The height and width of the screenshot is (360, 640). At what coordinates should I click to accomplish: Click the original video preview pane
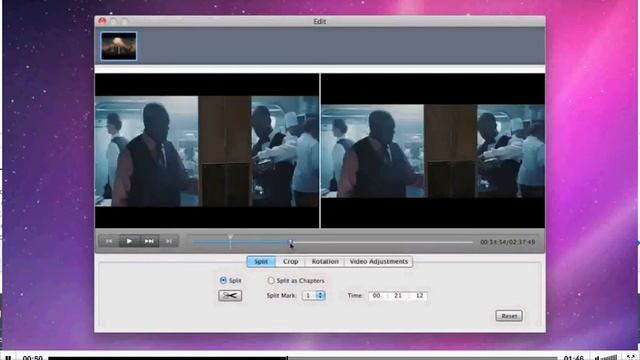pyautogui.click(x=207, y=151)
